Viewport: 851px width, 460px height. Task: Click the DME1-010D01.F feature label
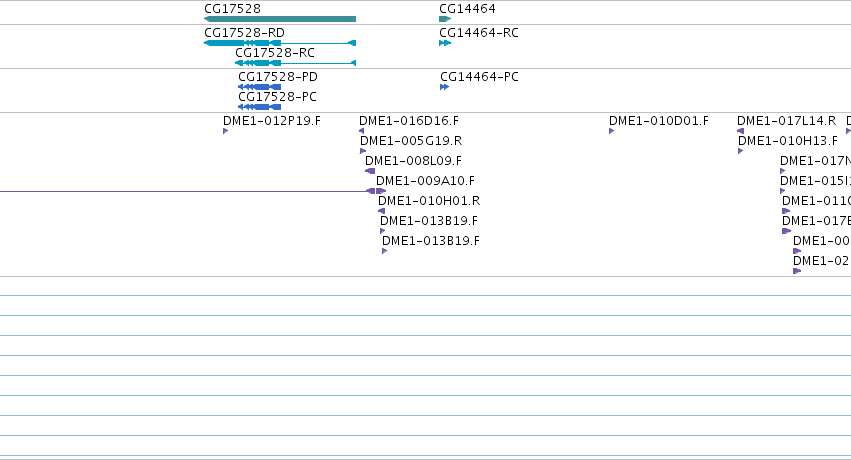(x=659, y=120)
